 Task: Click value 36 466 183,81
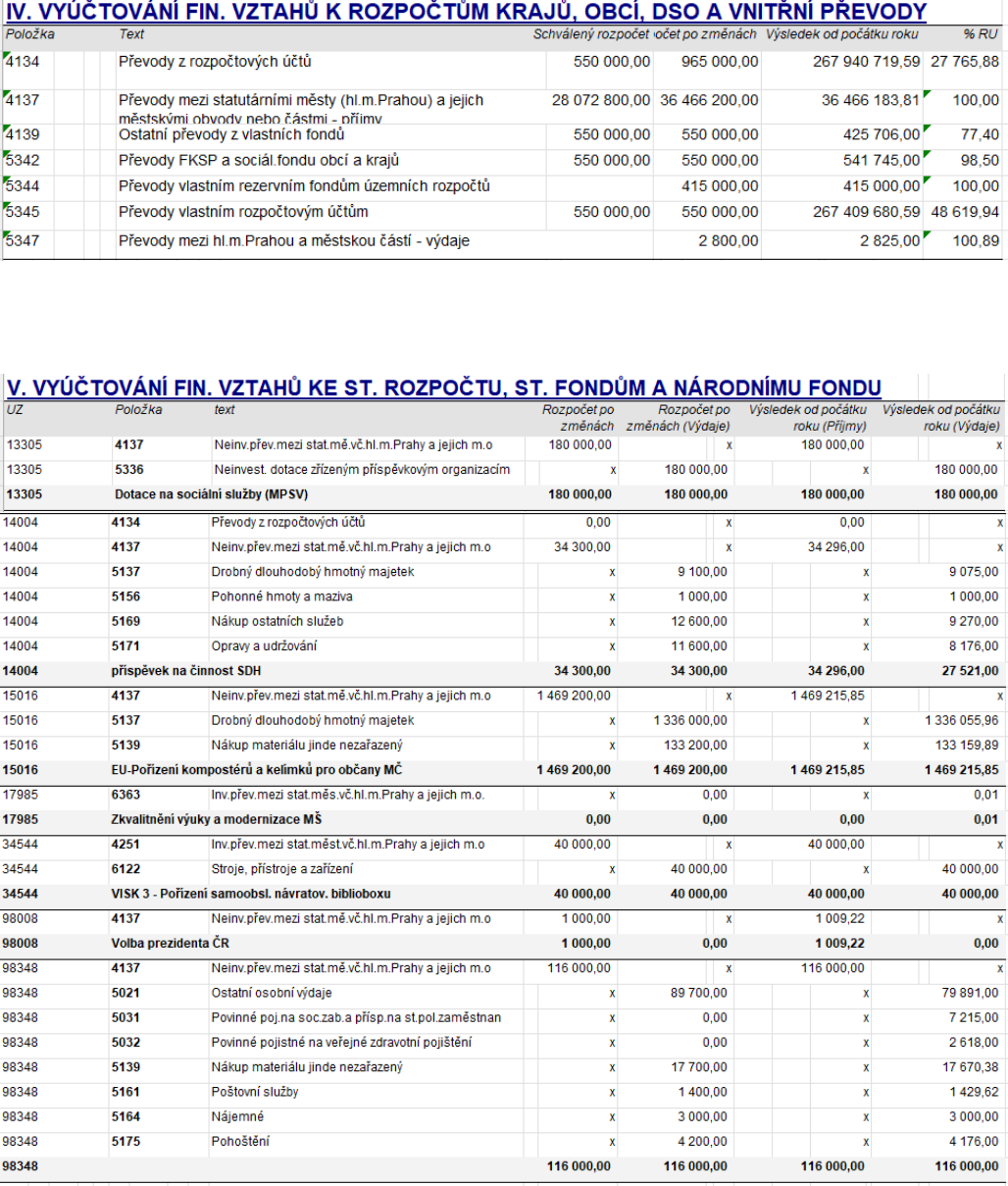pyautogui.click(x=871, y=100)
